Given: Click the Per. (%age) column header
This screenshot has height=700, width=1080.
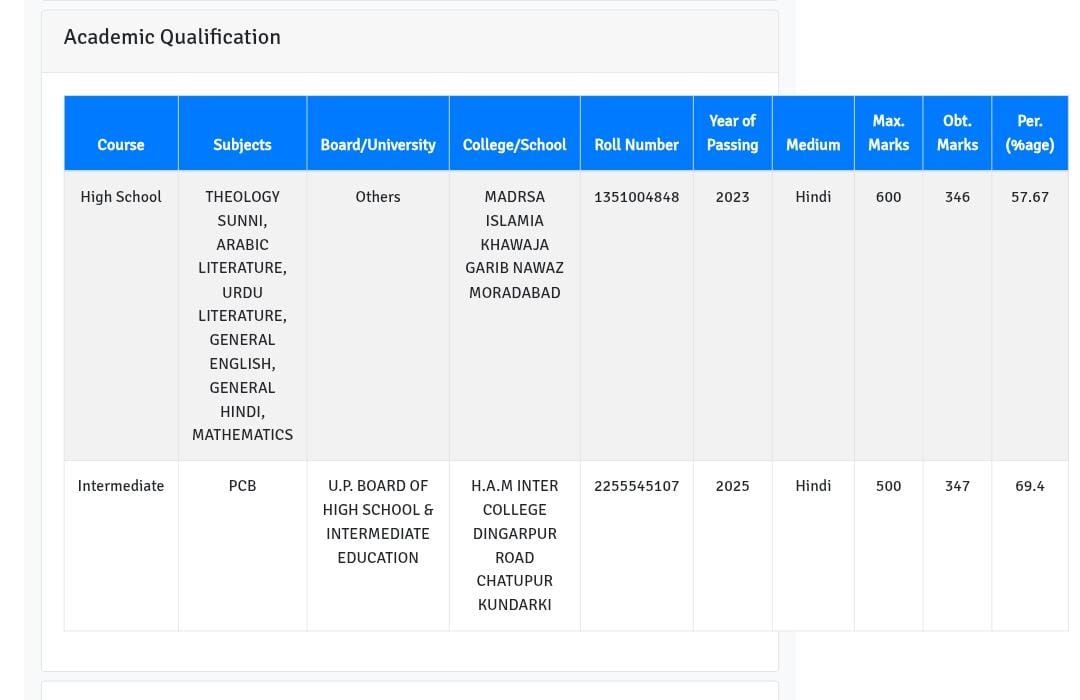Looking at the screenshot, I should point(1030,133).
